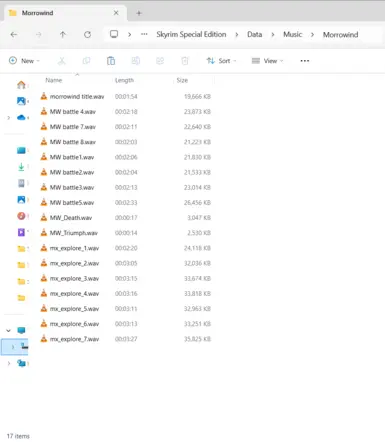
Task: Expand the Network tree node
Action: point(9,363)
